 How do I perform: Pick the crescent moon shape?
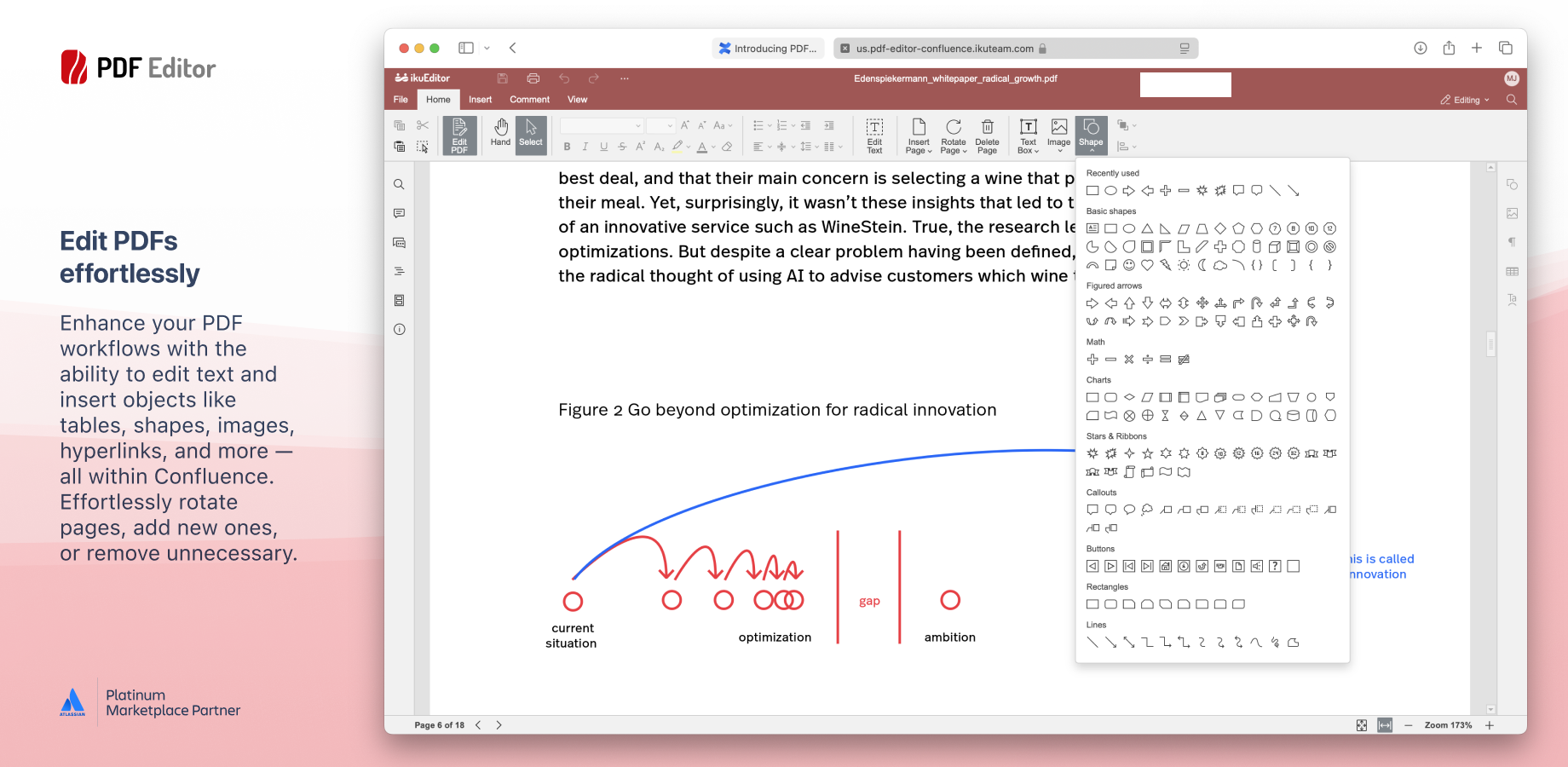1202,265
